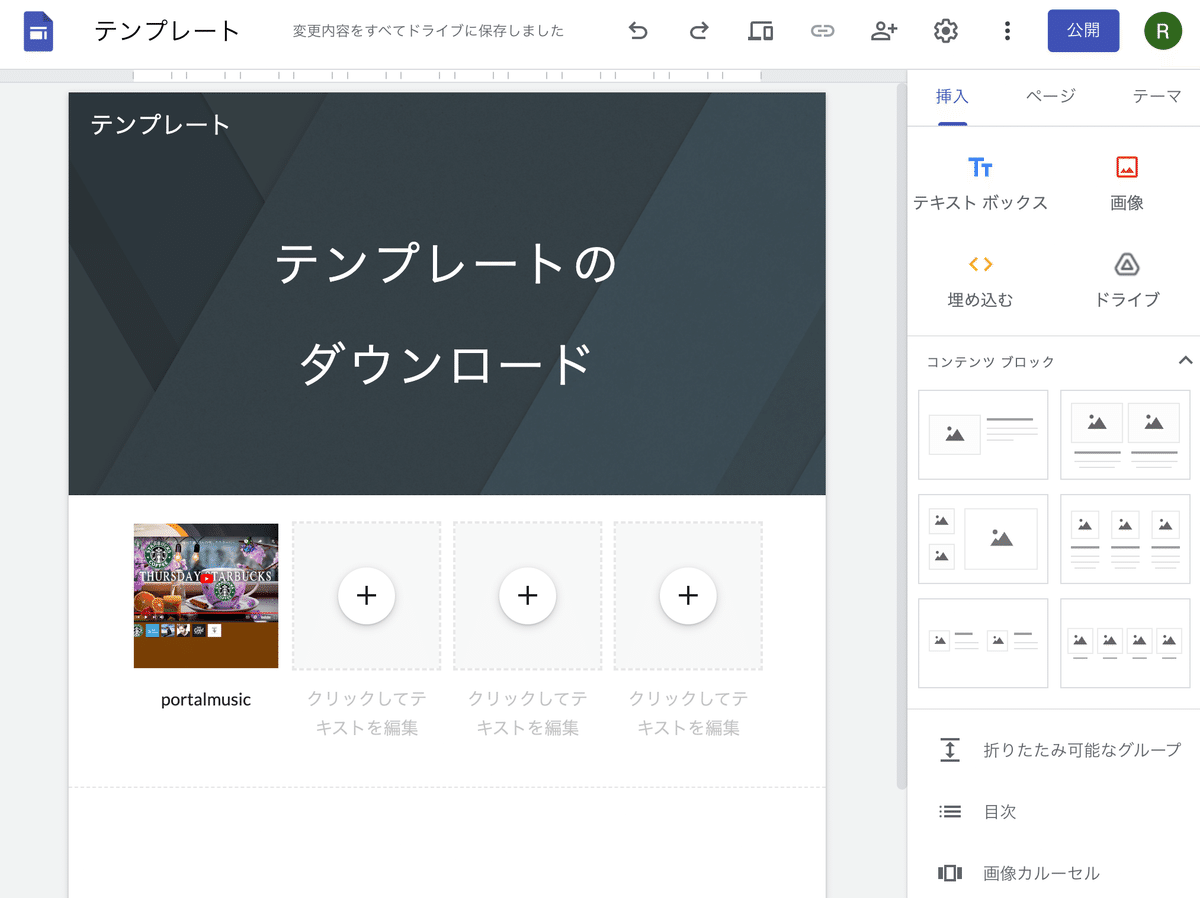This screenshot has height=898, width=1200.
Task: Select the two-small-one-large image layout
Action: (983, 539)
